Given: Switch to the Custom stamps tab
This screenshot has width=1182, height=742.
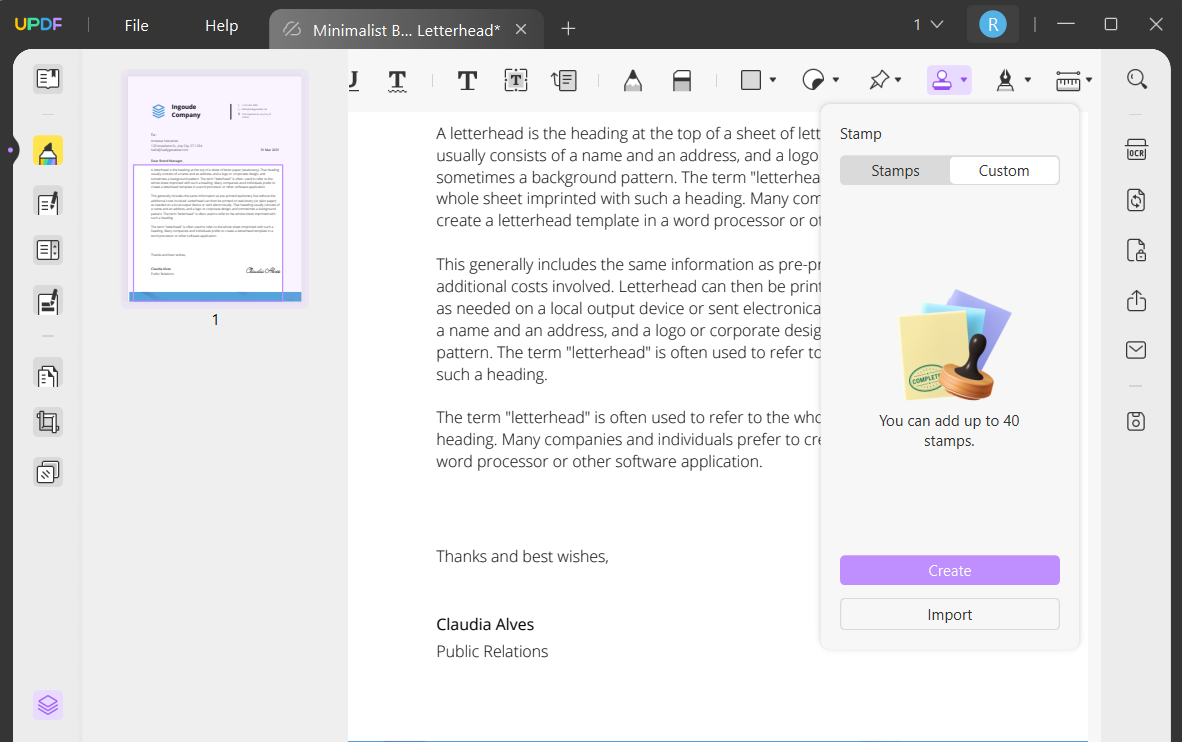Looking at the screenshot, I should (x=1004, y=170).
